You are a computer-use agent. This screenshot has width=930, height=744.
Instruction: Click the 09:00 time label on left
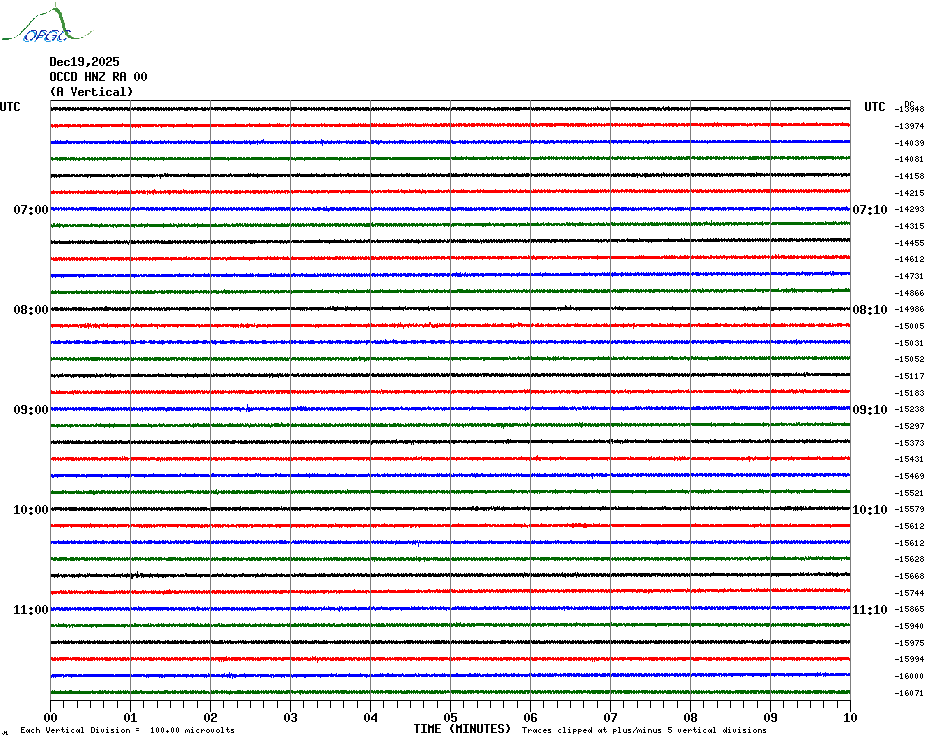(30, 410)
